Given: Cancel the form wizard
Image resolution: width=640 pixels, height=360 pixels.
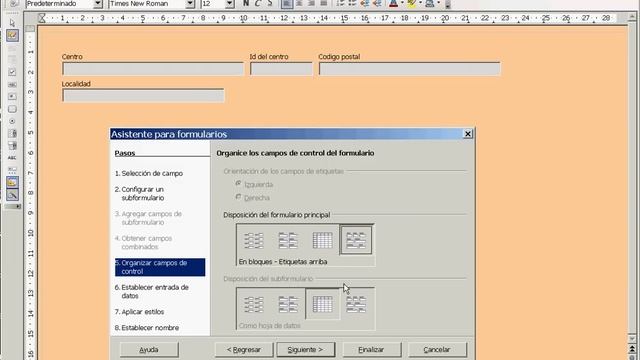Looking at the screenshot, I should coord(437,350).
